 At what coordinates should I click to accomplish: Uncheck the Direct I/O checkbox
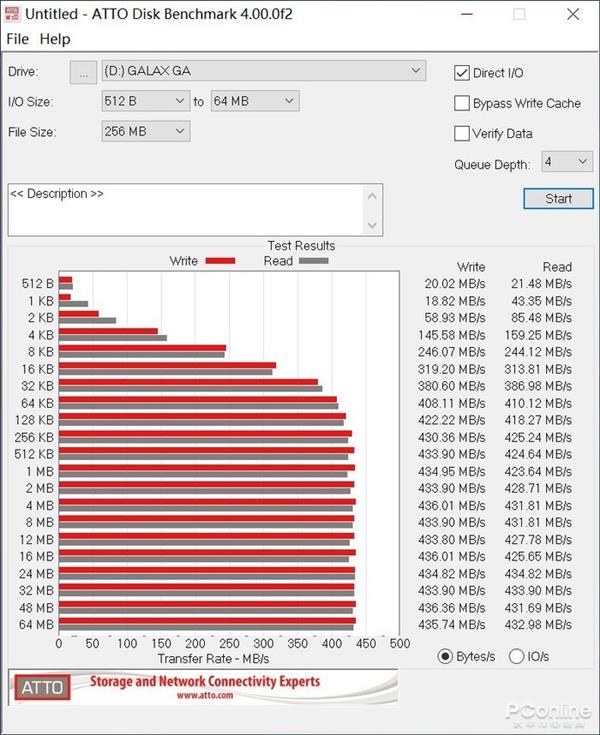pos(462,73)
